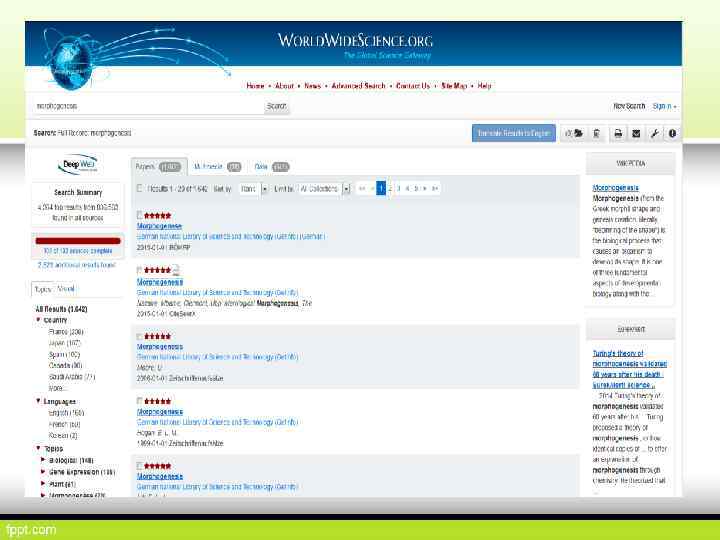This screenshot has width=720, height=540.
Task: Click the trash/clear icon in results toolbar
Action: tap(596, 133)
